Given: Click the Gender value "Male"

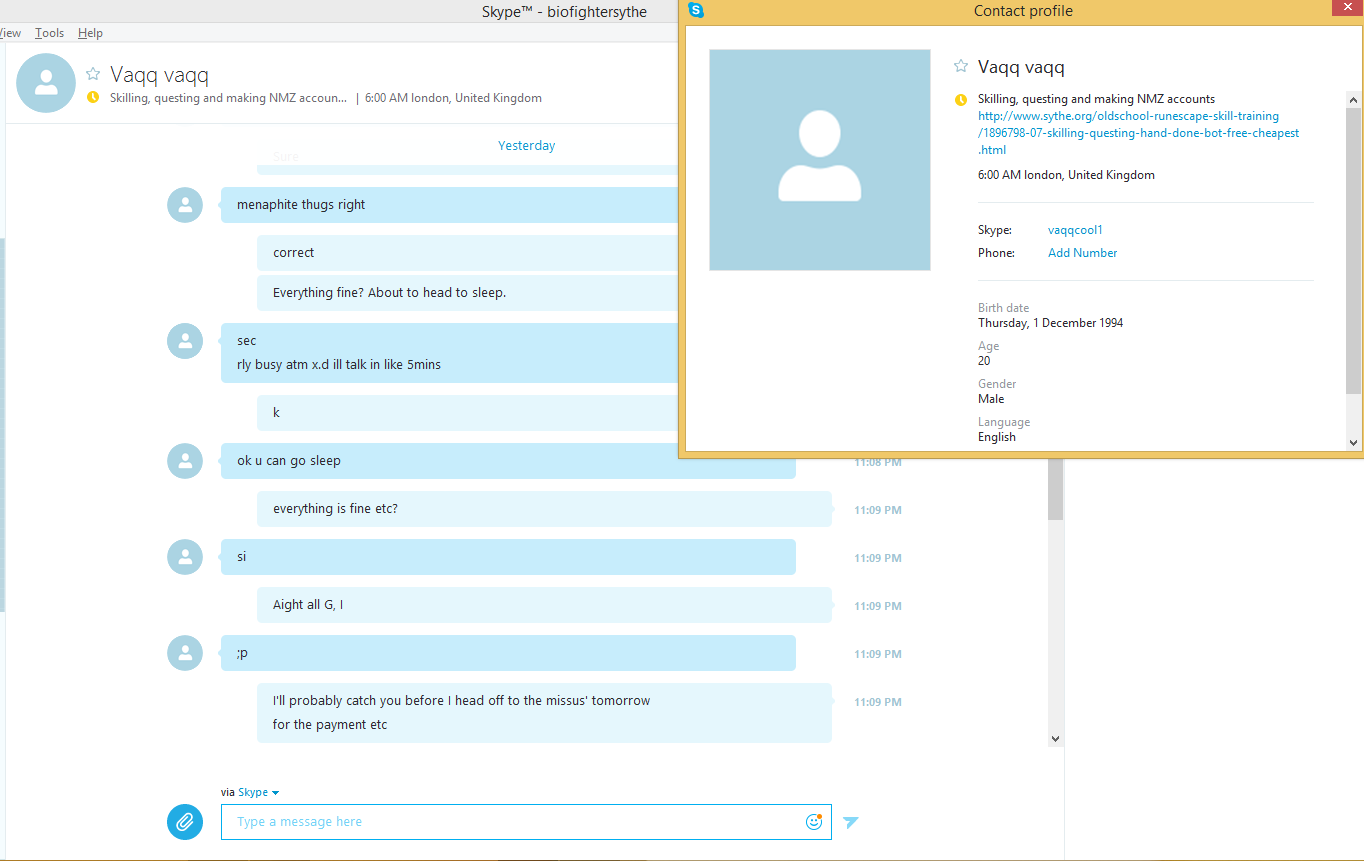Looking at the screenshot, I should pos(991,399).
